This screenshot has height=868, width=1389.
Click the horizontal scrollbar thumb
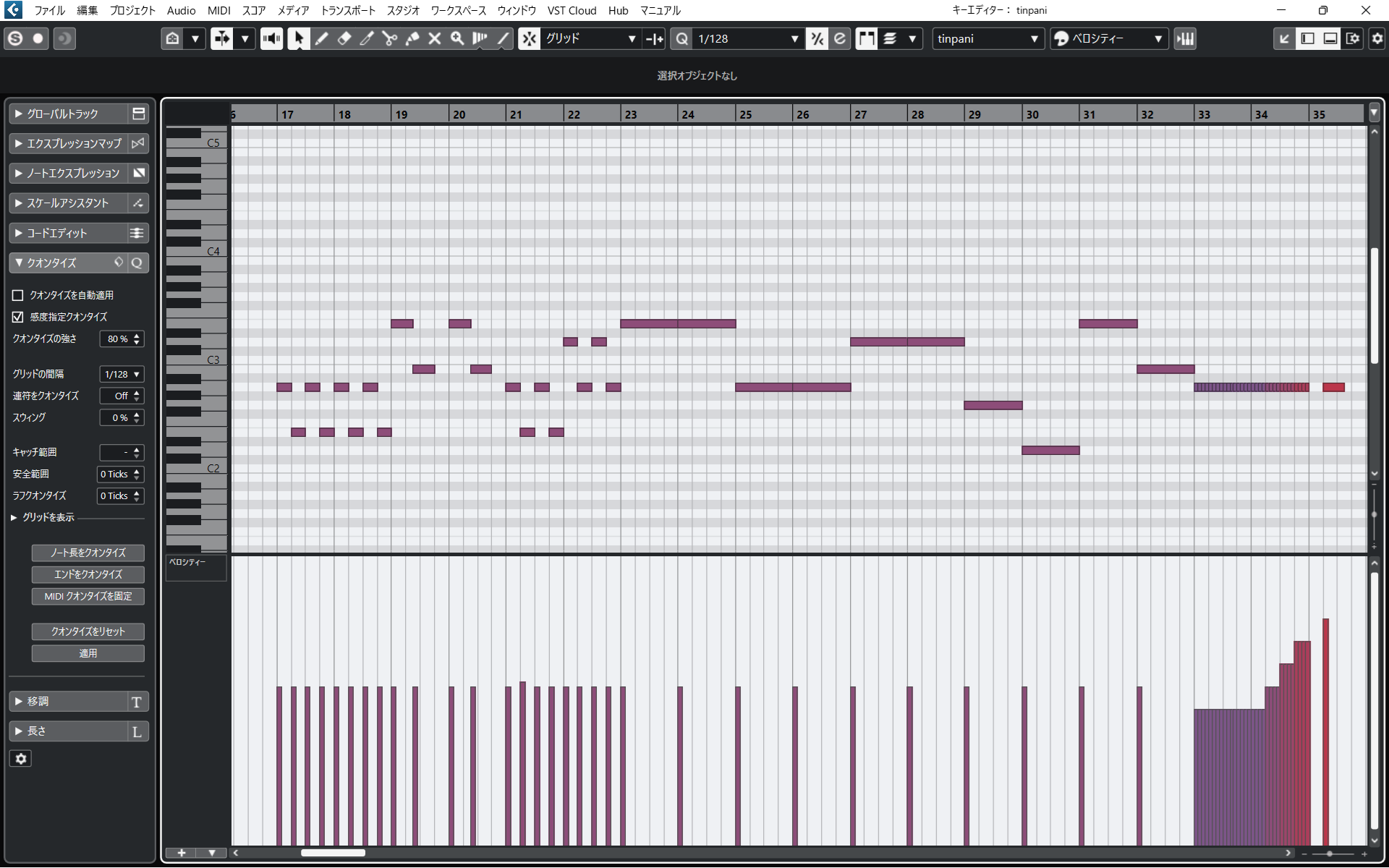point(333,854)
